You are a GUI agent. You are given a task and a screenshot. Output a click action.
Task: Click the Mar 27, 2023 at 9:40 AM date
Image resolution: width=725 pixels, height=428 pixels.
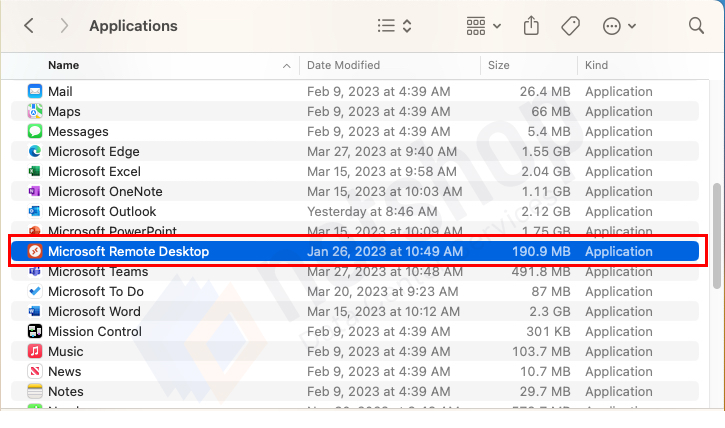[x=382, y=152]
